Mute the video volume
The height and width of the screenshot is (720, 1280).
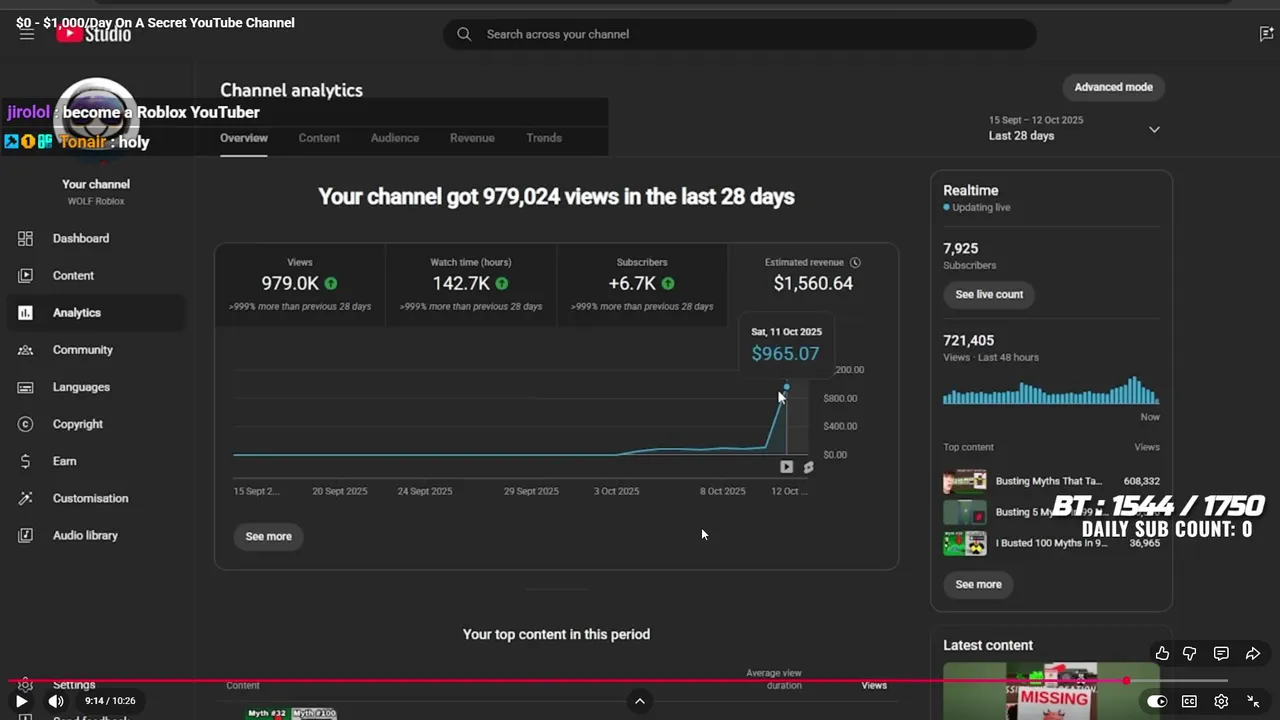tap(56, 701)
